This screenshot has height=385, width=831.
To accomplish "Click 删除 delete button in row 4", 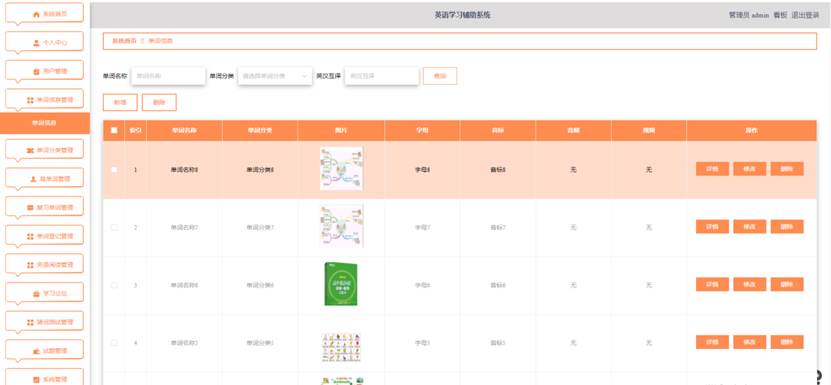I will (x=787, y=343).
